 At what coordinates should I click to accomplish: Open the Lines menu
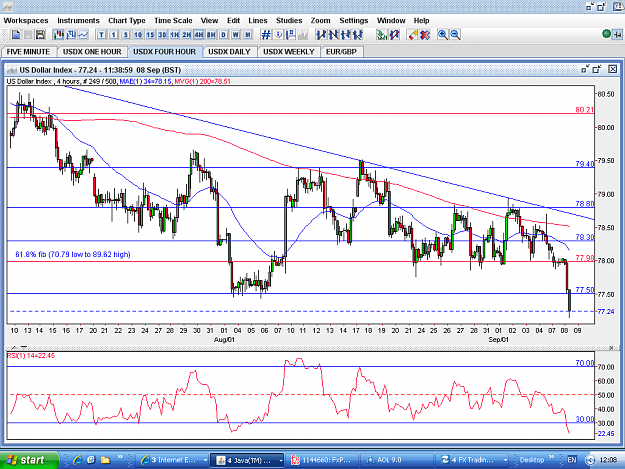[x=258, y=21]
